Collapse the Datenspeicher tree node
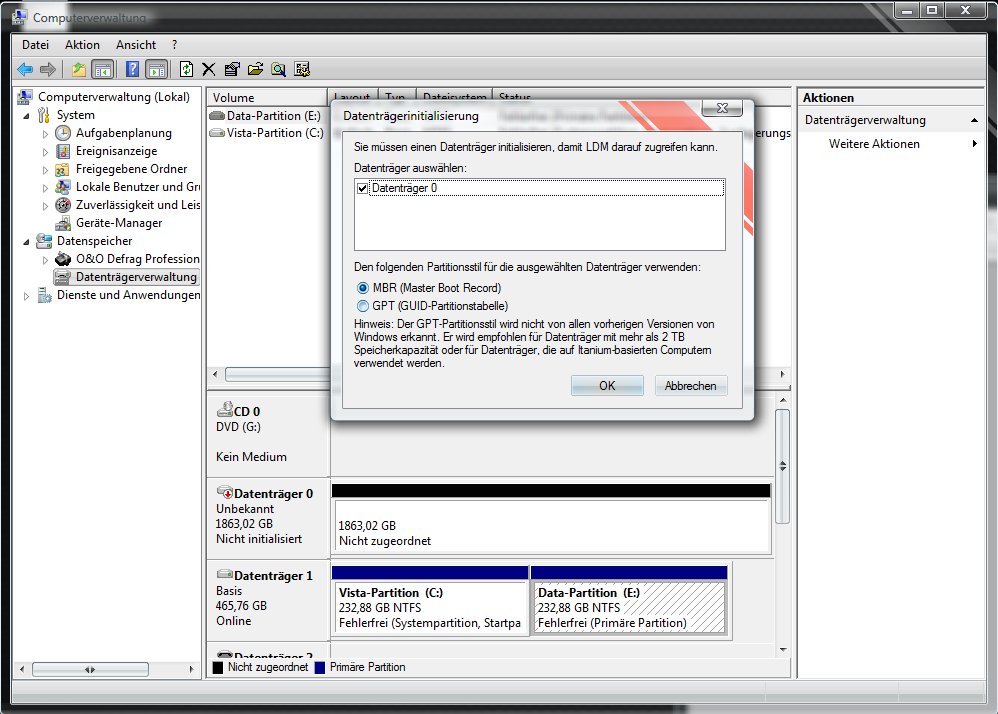Screen dimensions: 998x714 point(26,242)
